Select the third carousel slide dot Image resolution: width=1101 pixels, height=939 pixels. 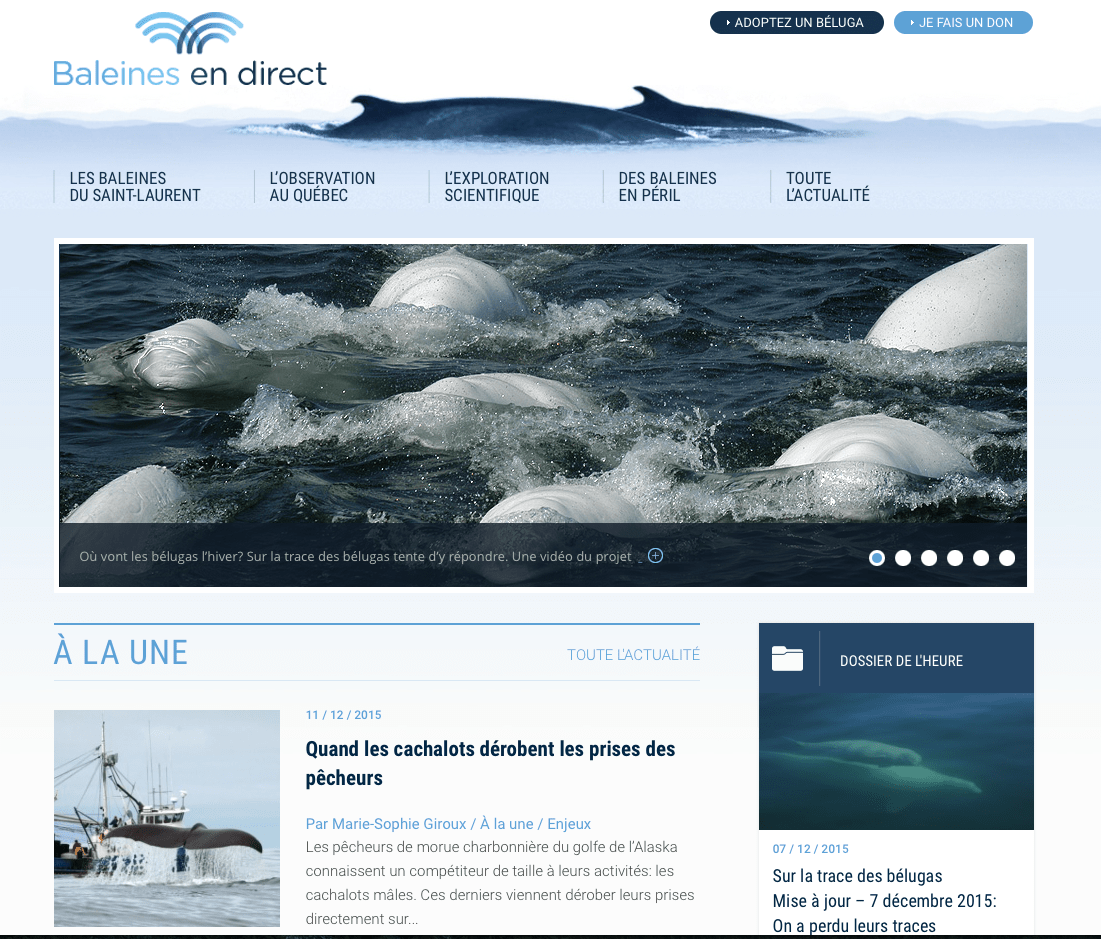pos(929,558)
